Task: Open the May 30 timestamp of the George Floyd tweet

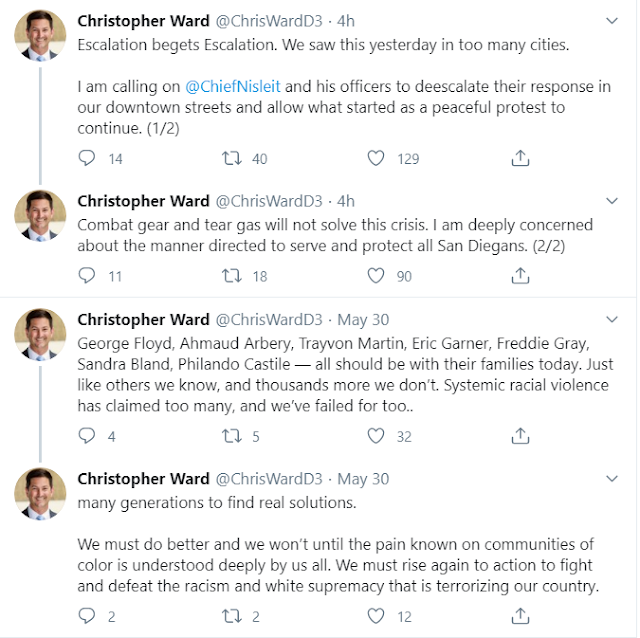Action: pos(363,320)
